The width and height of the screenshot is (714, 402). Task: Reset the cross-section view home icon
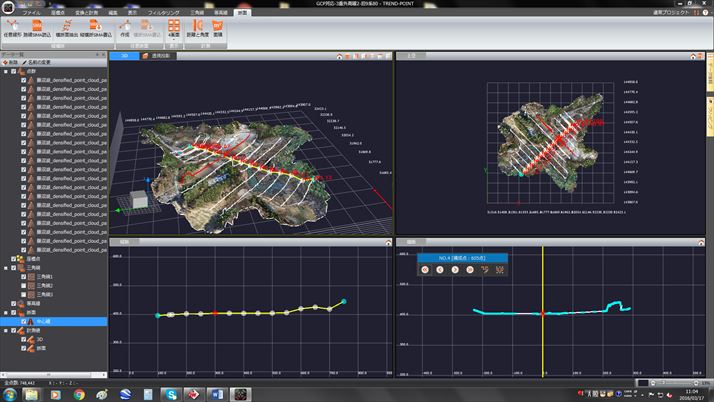tap(701, 242)
